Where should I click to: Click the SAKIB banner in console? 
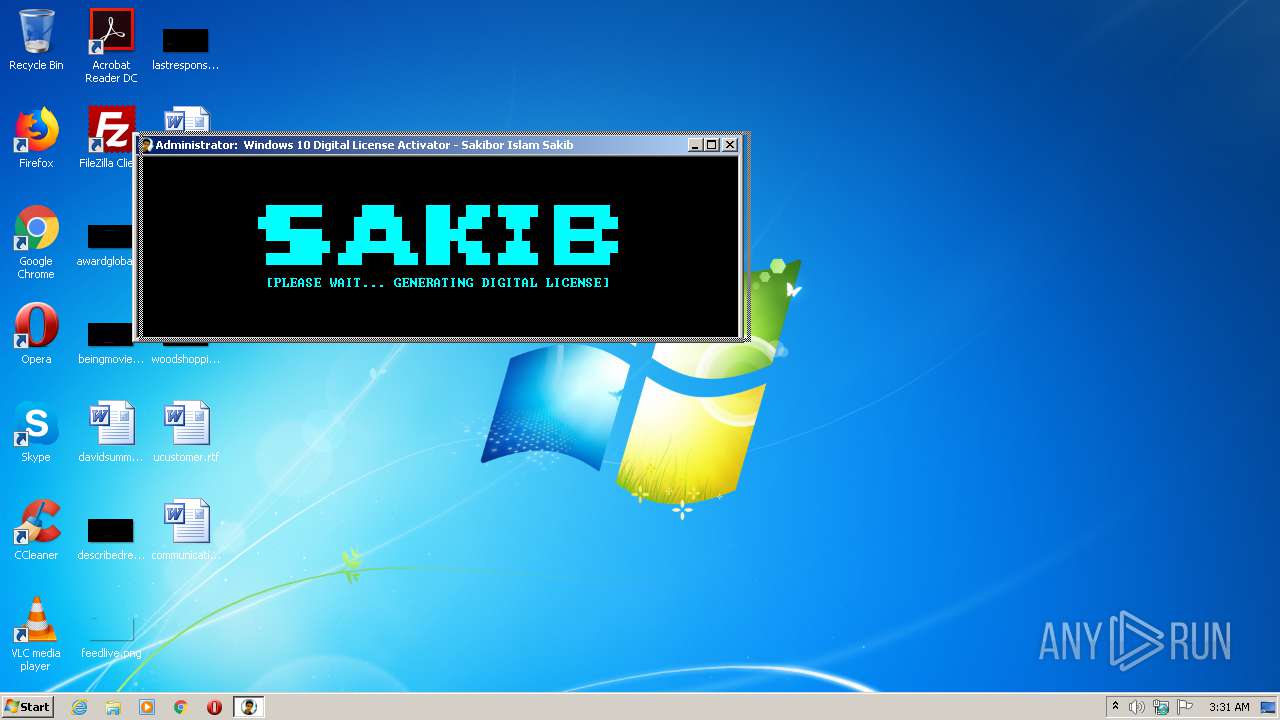439,234
